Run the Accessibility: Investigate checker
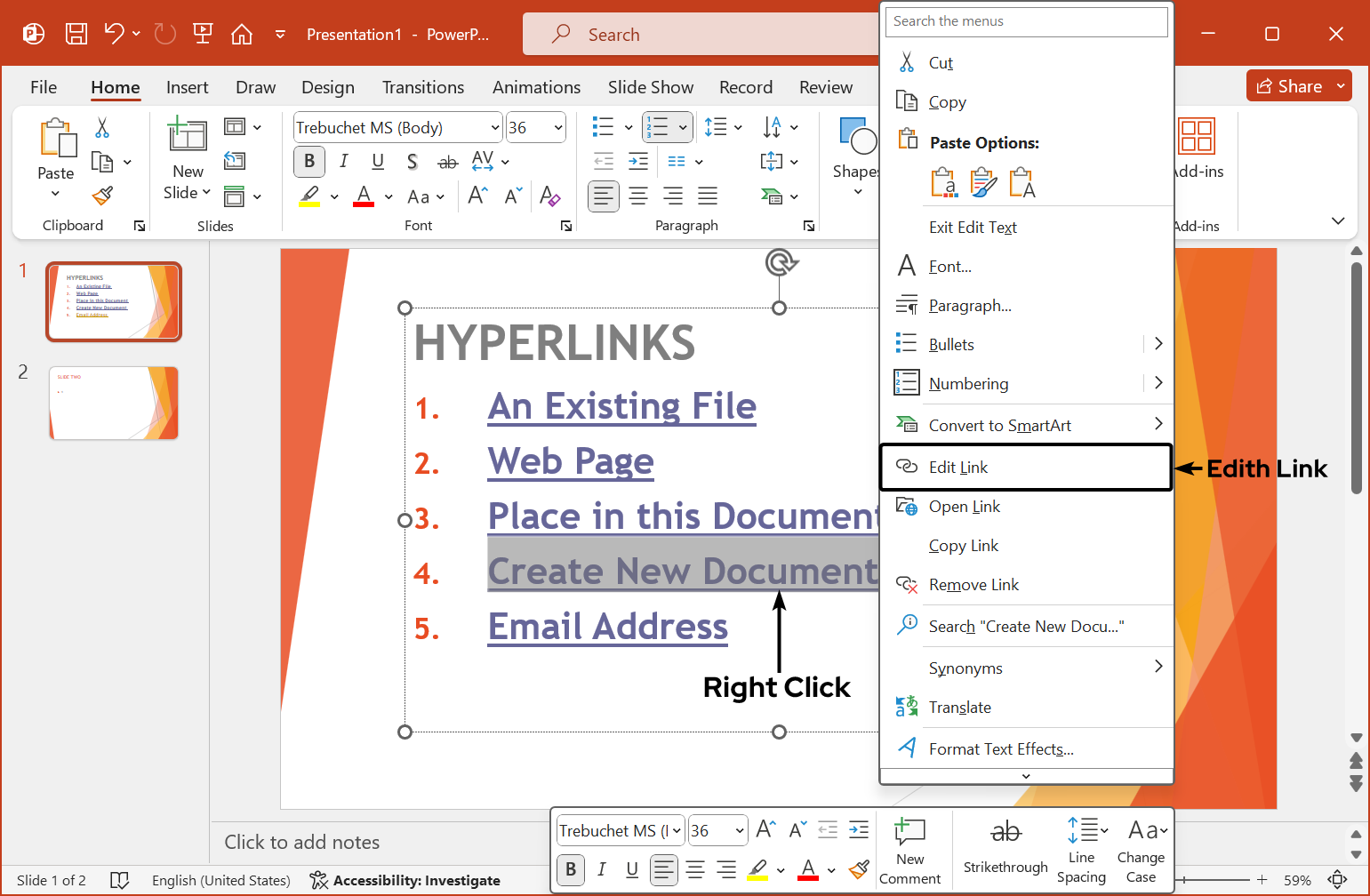This screenshot has width=1370, height=896. pos(405,880)
